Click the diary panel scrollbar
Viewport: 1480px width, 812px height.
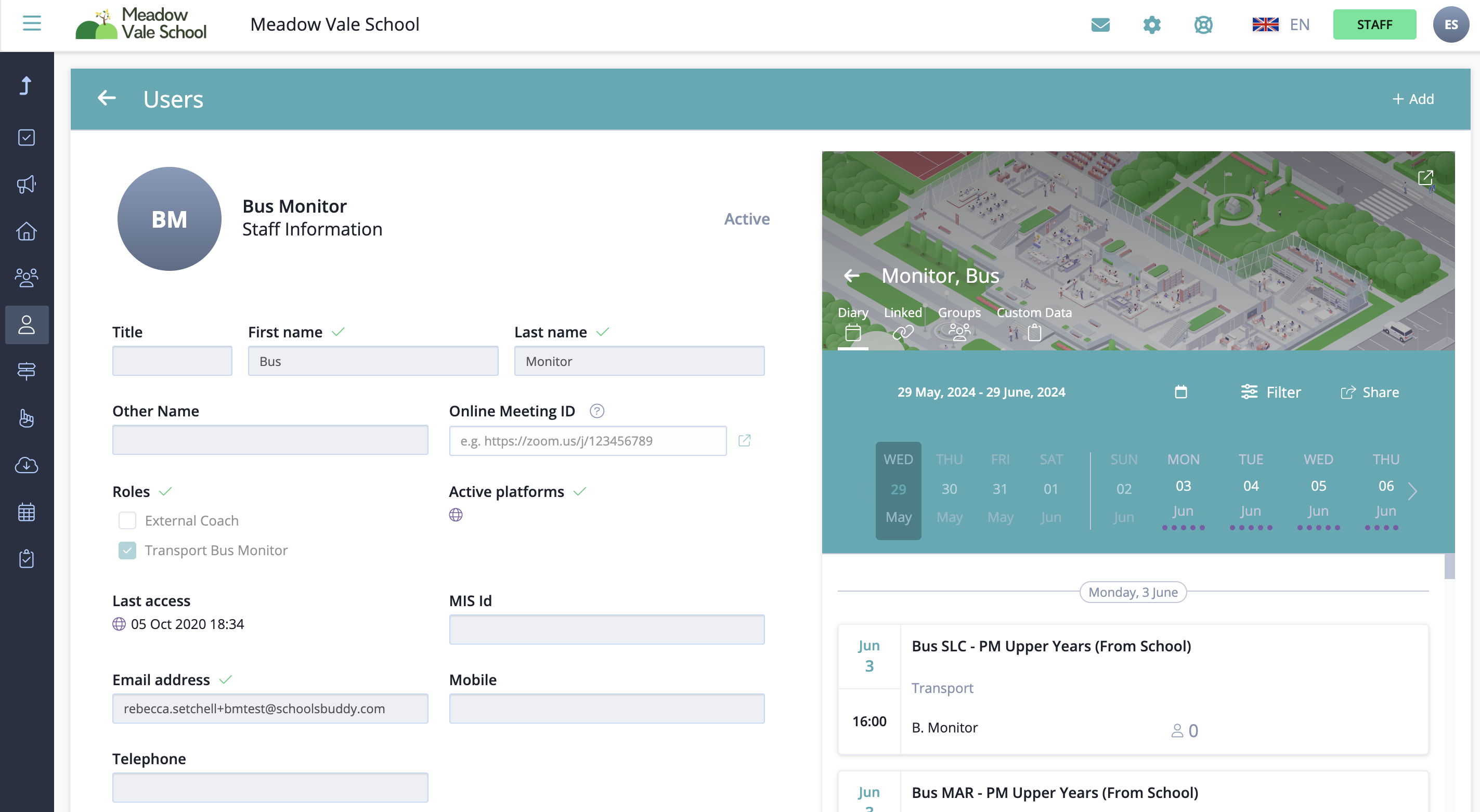[x=1449, y=567]
